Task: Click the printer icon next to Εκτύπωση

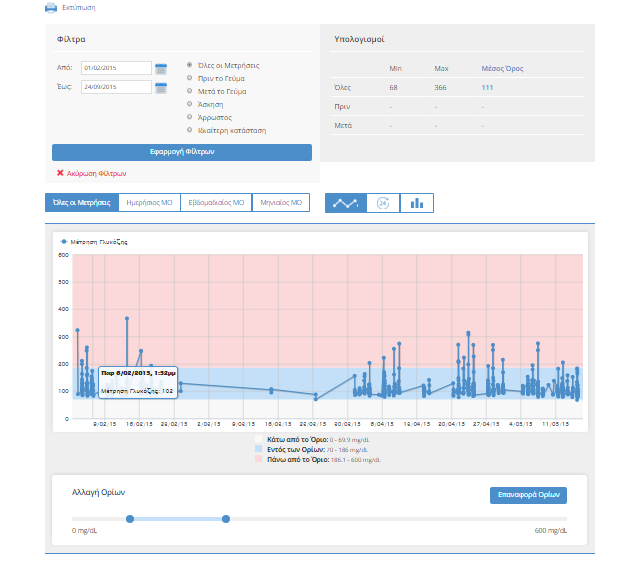Action: pyautogui.click(x=51, y=7)
